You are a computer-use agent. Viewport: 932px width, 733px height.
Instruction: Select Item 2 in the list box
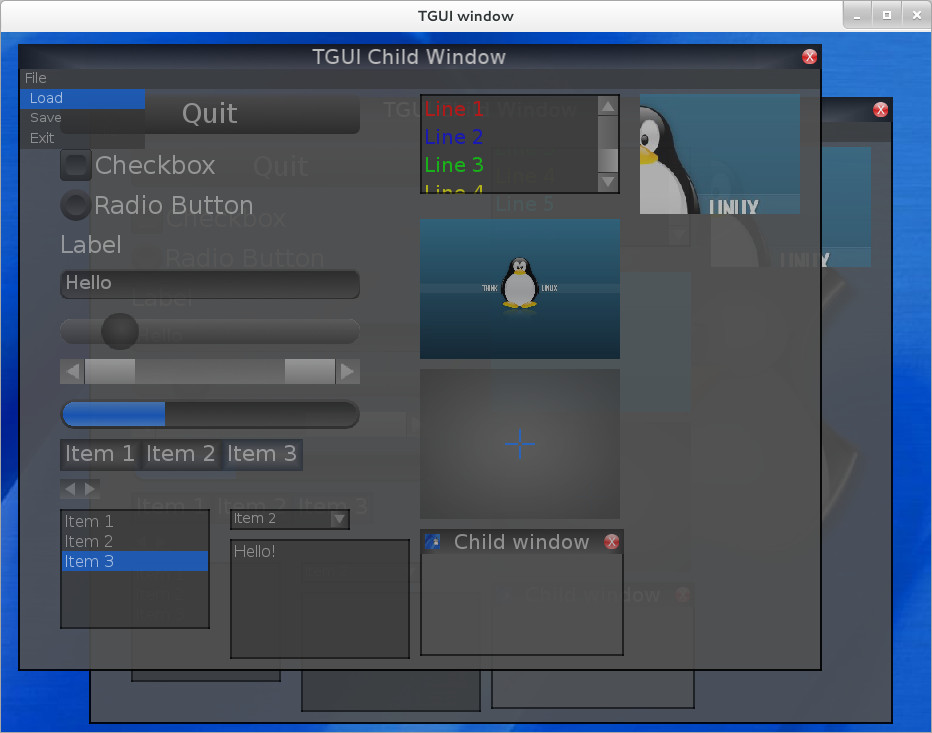click(135, 542)
